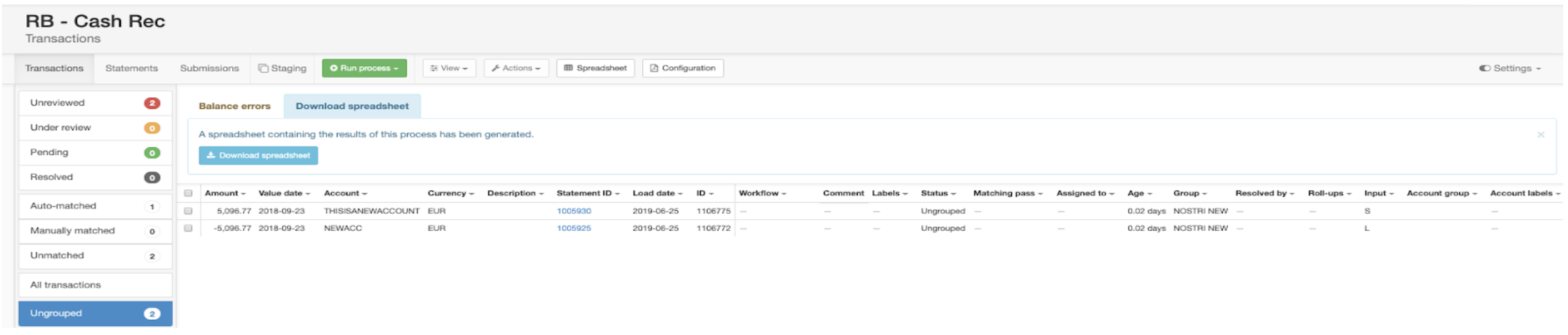This screenshot has width=1568, height=335.
Task: Open the Account group column menu
Action: [x=1442, y=194]
